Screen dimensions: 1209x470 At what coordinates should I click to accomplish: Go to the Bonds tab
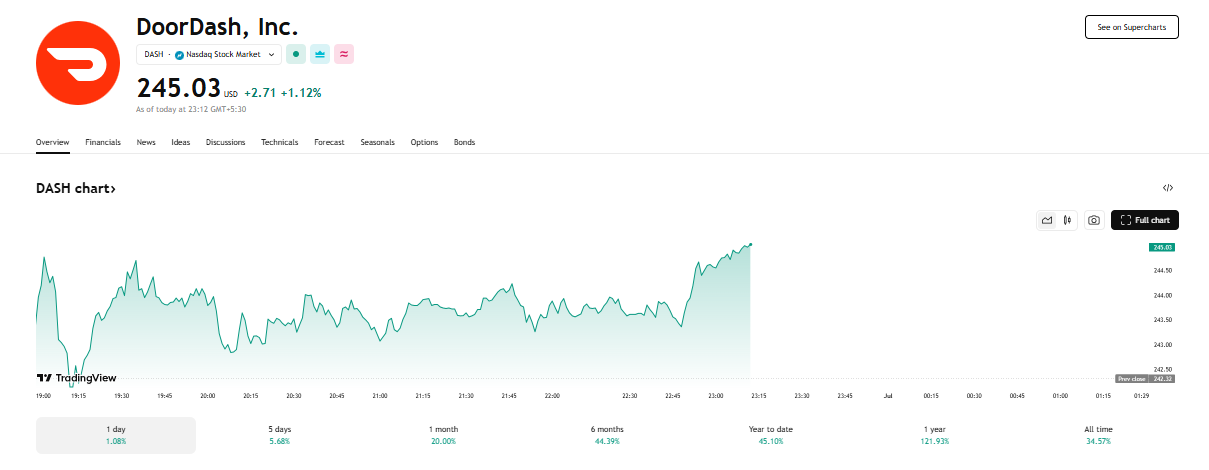click(x=465, y=142)
